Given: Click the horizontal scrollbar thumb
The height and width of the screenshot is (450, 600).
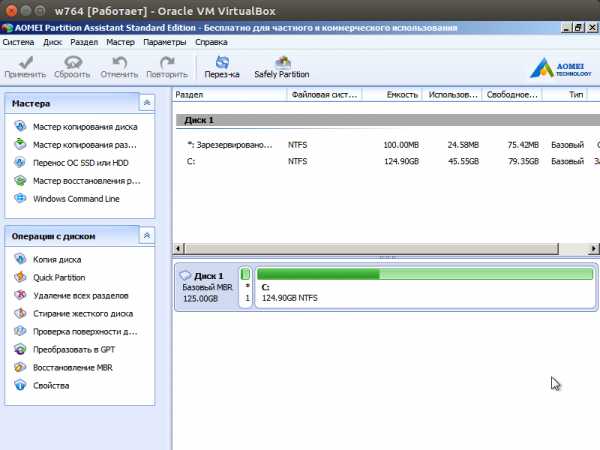Looking at the screenshot, I should pos(371,248).
